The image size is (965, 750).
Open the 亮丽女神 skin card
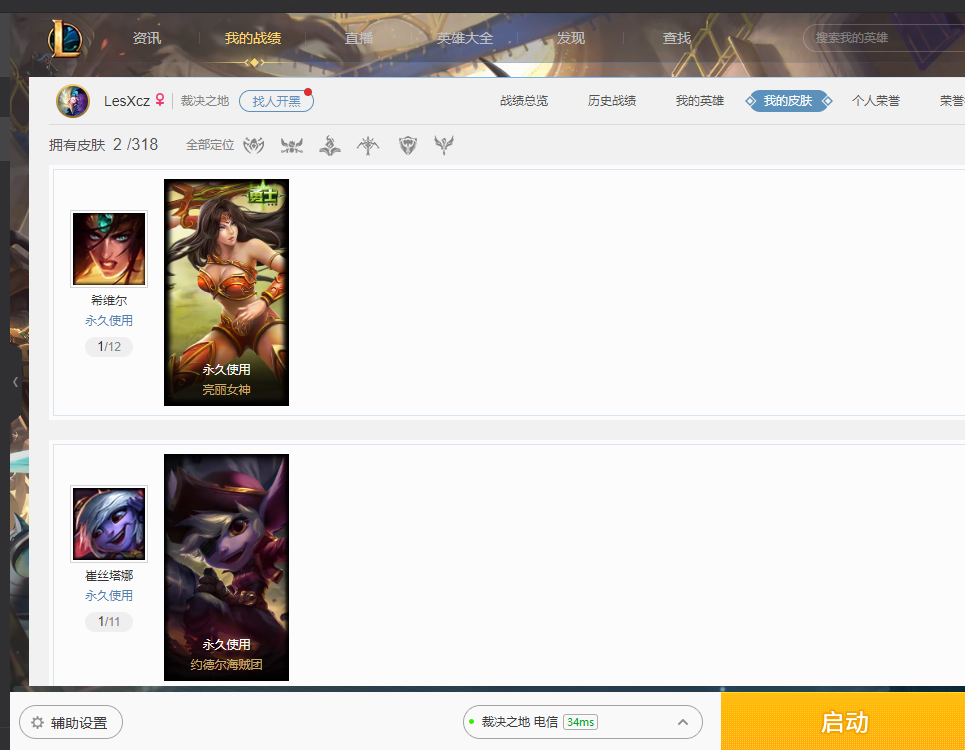[226, 292]
